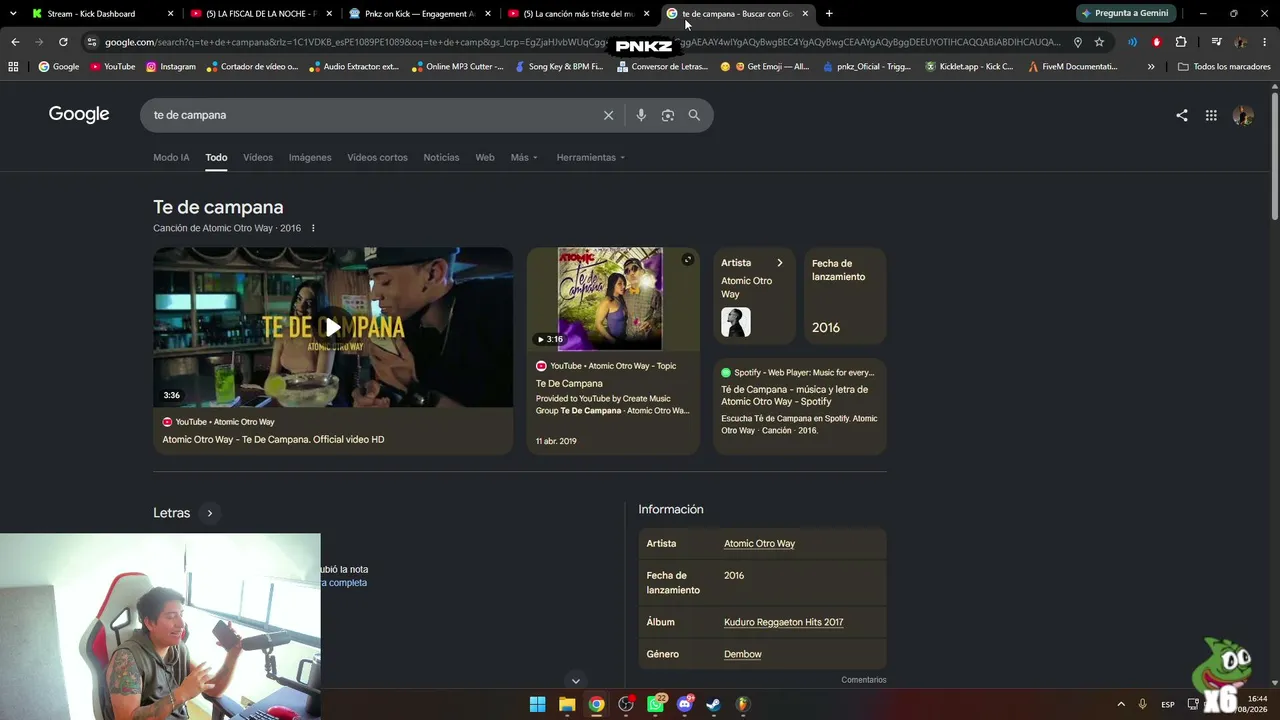Viewport: 1280px width, 720px height.
Task: Open WhatsApp from the taskbar
Action: coord(656,704)
